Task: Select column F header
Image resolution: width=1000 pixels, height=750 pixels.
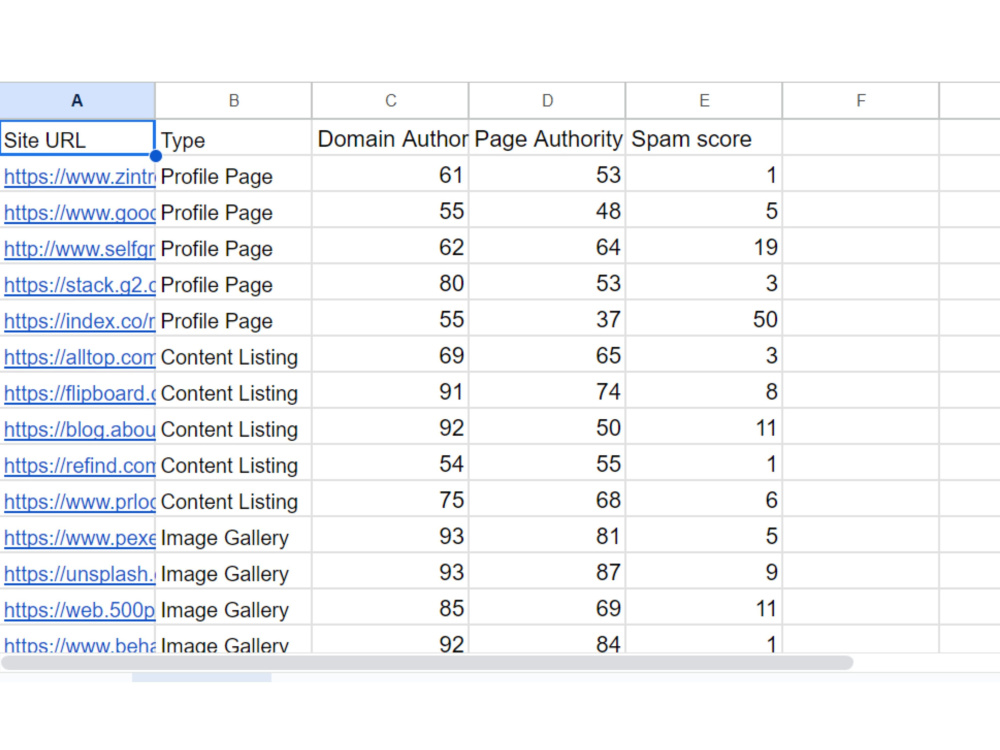Action: click(x=861, y=101)
